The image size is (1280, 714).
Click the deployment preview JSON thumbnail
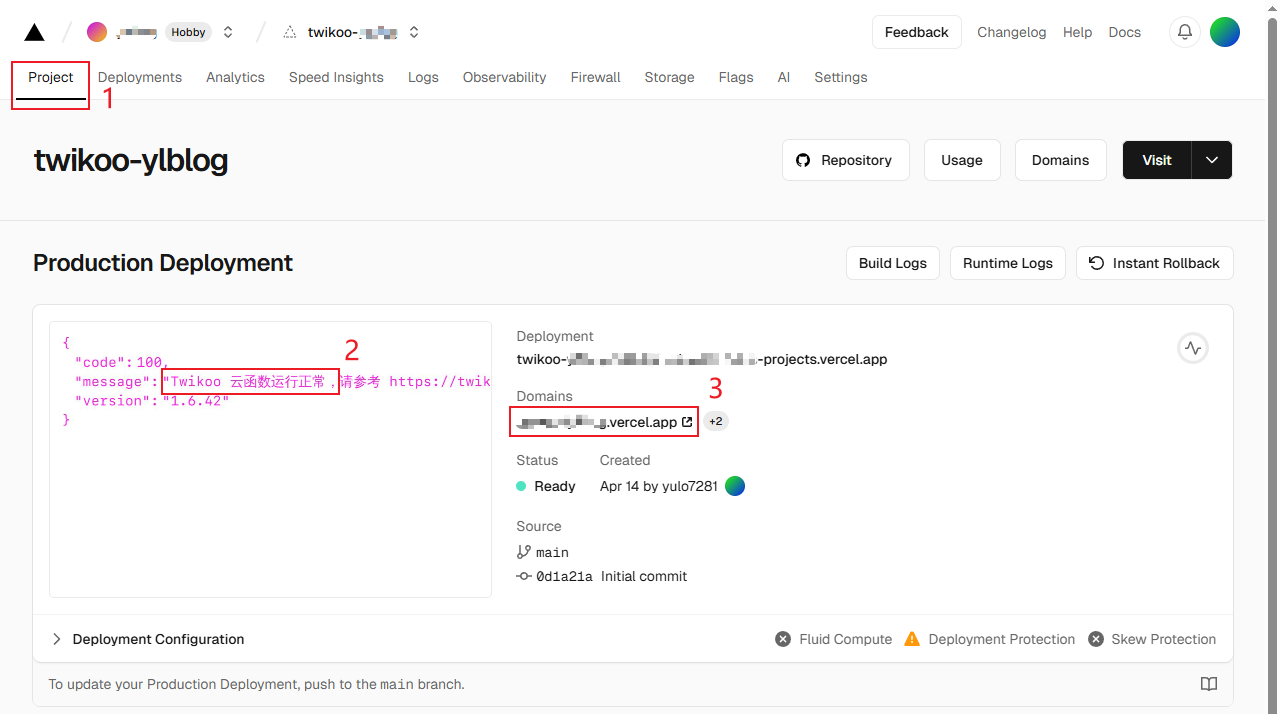pyautogui.click(x=270, y=459)
